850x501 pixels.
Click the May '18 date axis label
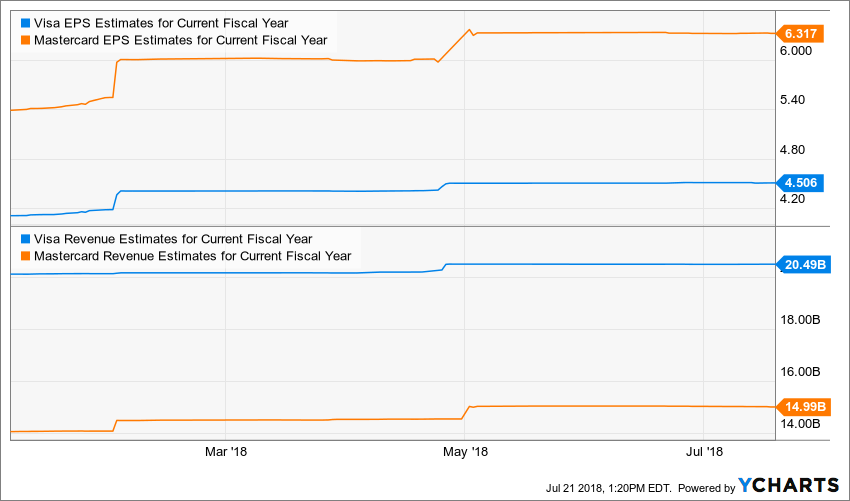coord(464,451)
